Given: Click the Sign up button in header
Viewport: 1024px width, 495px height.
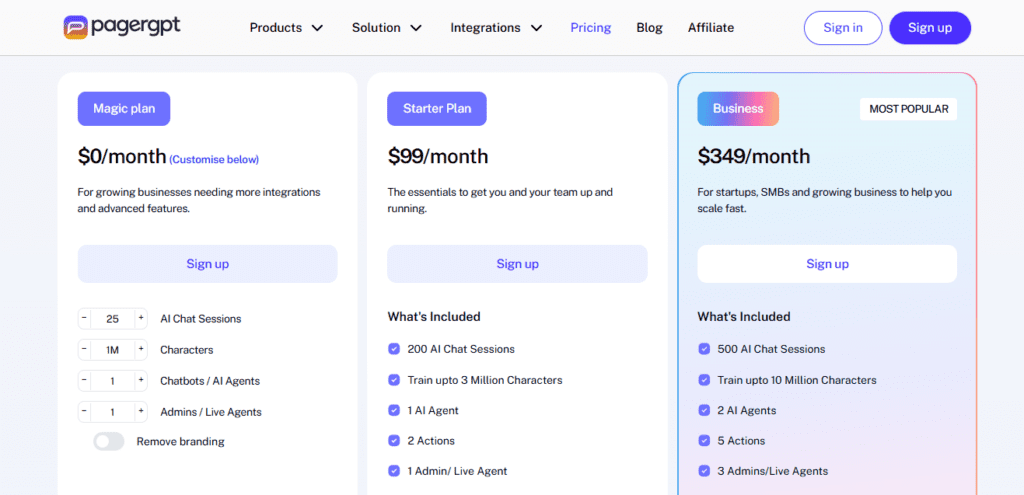Looking at the screenshot, I should point(930,28).
